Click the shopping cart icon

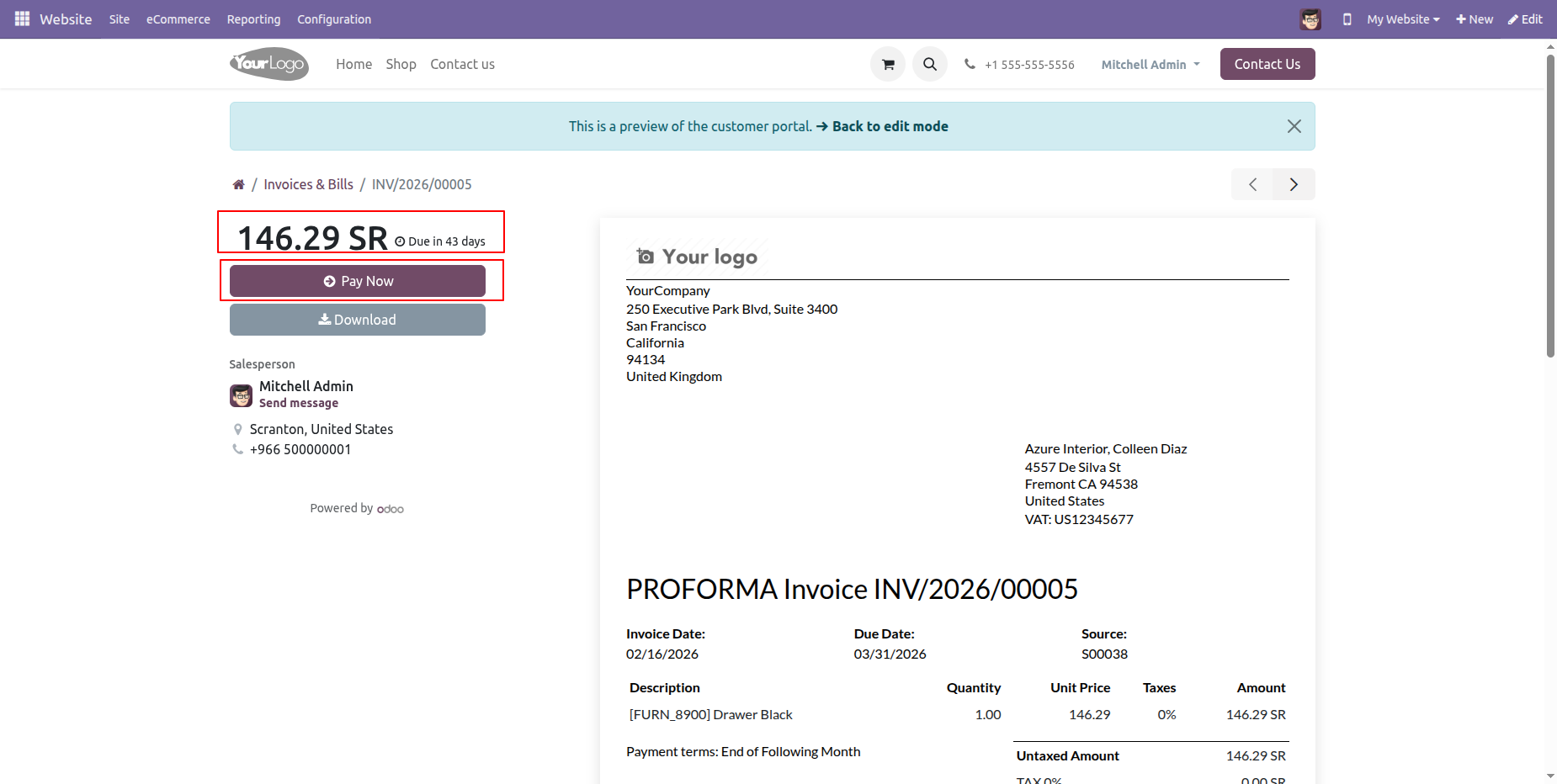coord(887,64)
